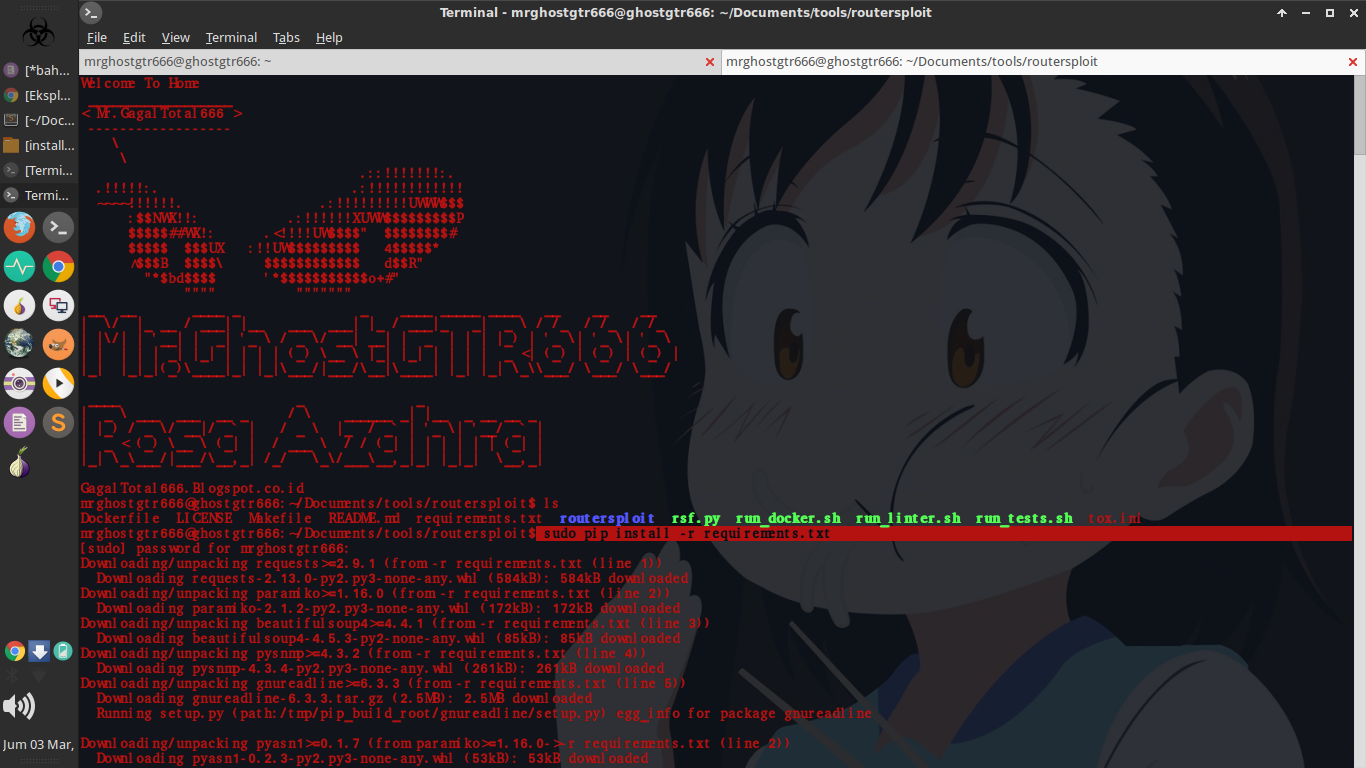Screen dimensions: 1366x768
Task: Click the GagalTotal666.Blogspot.co.id text
Action: [192, 488]
